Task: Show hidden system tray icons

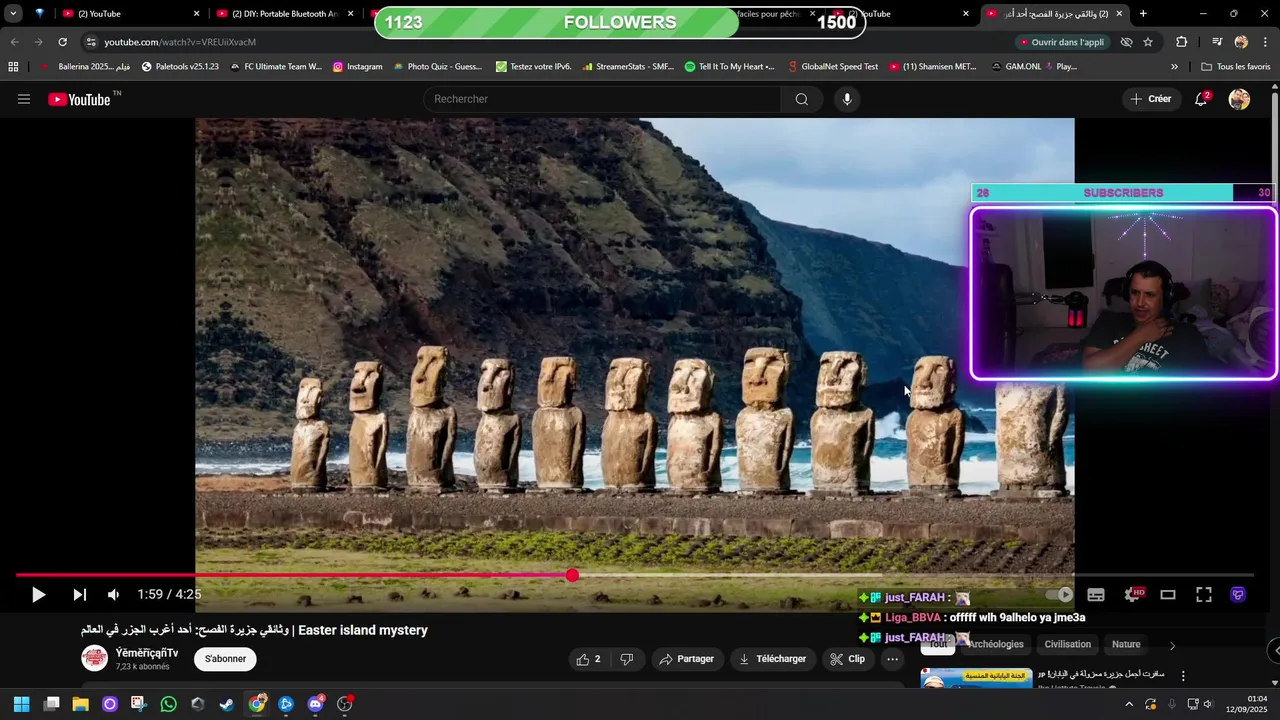Action: (x=1130, y=704)
